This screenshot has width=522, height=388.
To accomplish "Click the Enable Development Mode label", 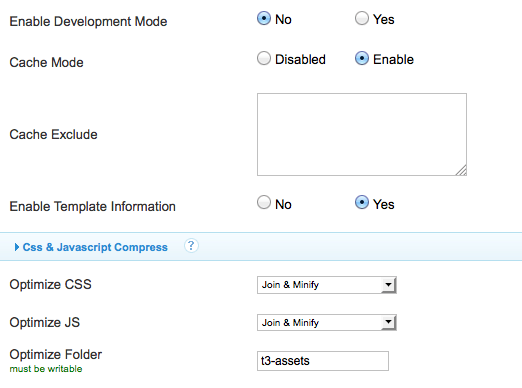I will [x=88, y=22].
